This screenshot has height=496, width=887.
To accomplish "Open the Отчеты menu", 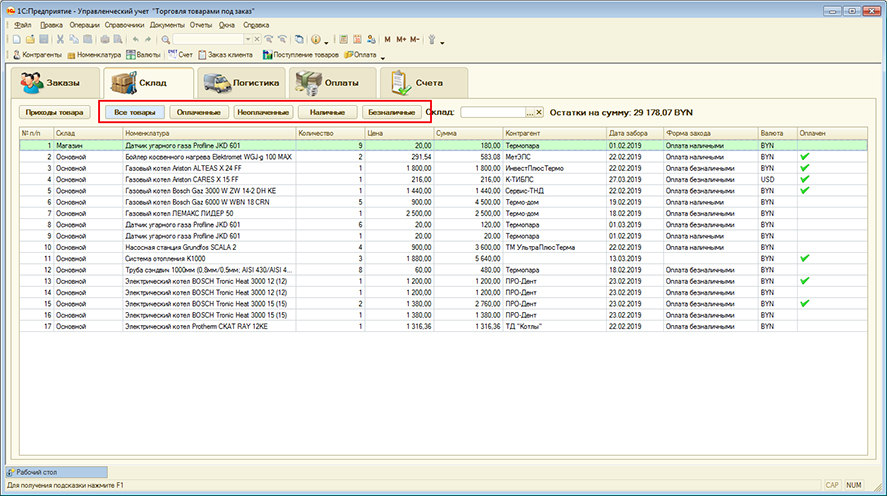I will (x=201, y=22).
